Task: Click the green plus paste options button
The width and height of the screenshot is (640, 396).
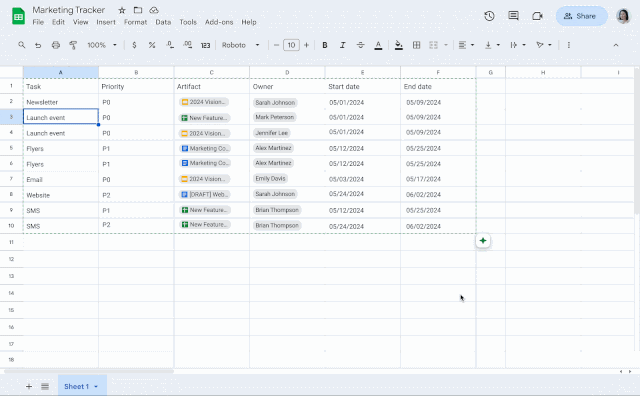Action: coord(483,240)
